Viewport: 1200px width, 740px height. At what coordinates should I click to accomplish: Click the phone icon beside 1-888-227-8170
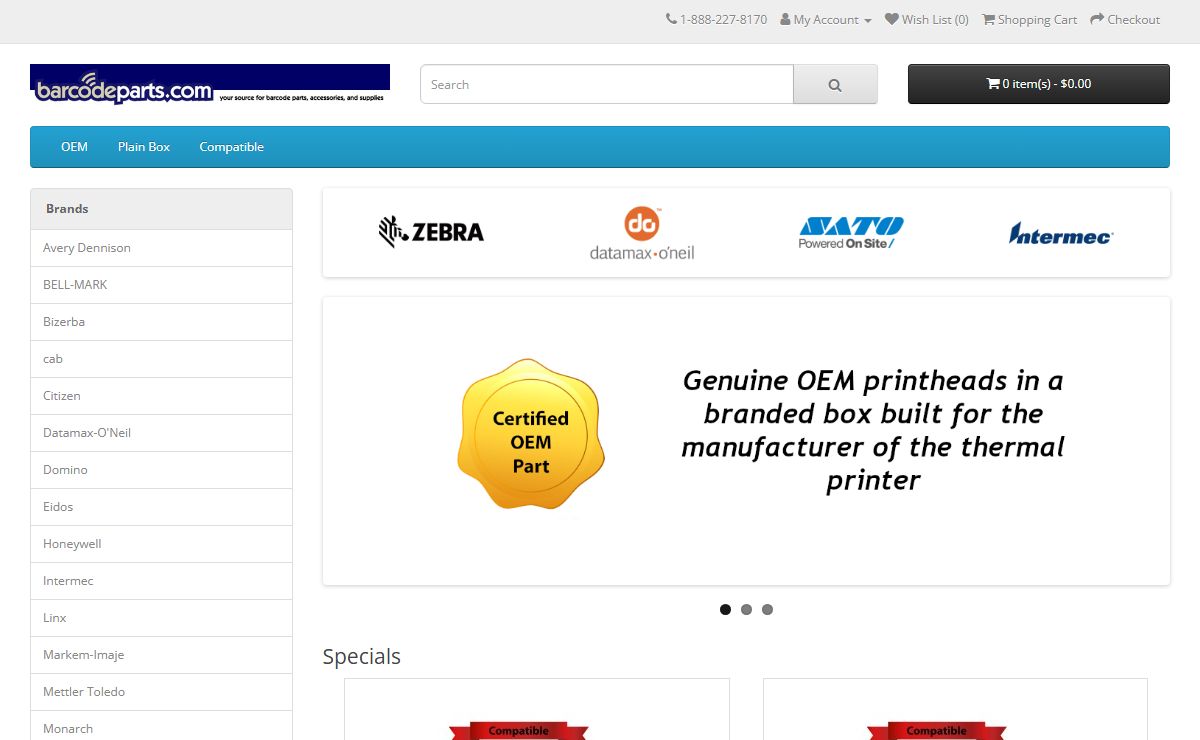pos(671,19)
